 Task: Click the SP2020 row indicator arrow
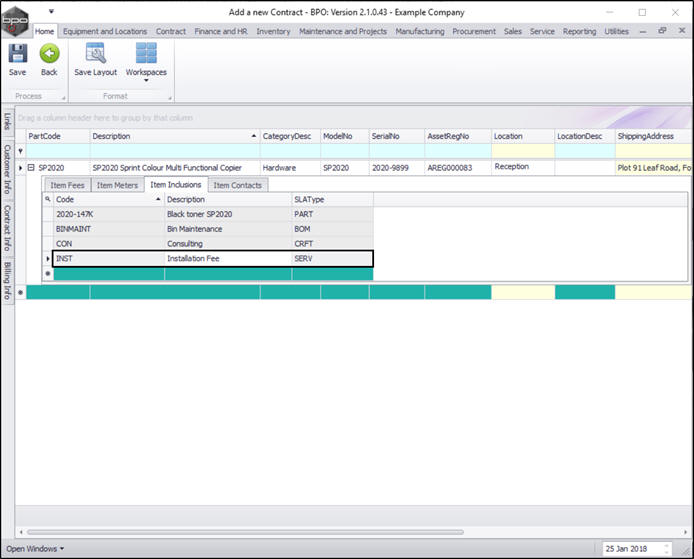[20, 168]
